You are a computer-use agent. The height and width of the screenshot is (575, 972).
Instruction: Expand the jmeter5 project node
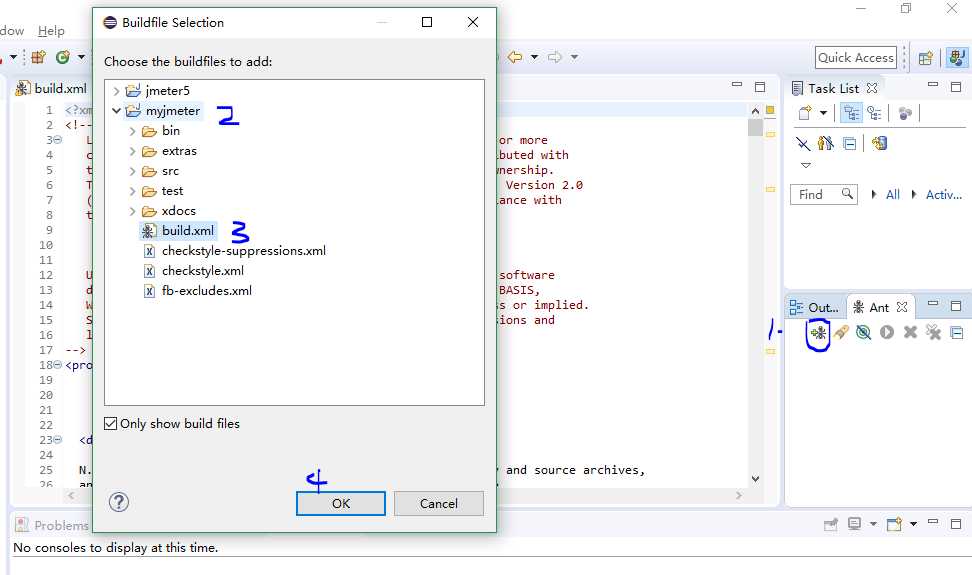point(116,91)
